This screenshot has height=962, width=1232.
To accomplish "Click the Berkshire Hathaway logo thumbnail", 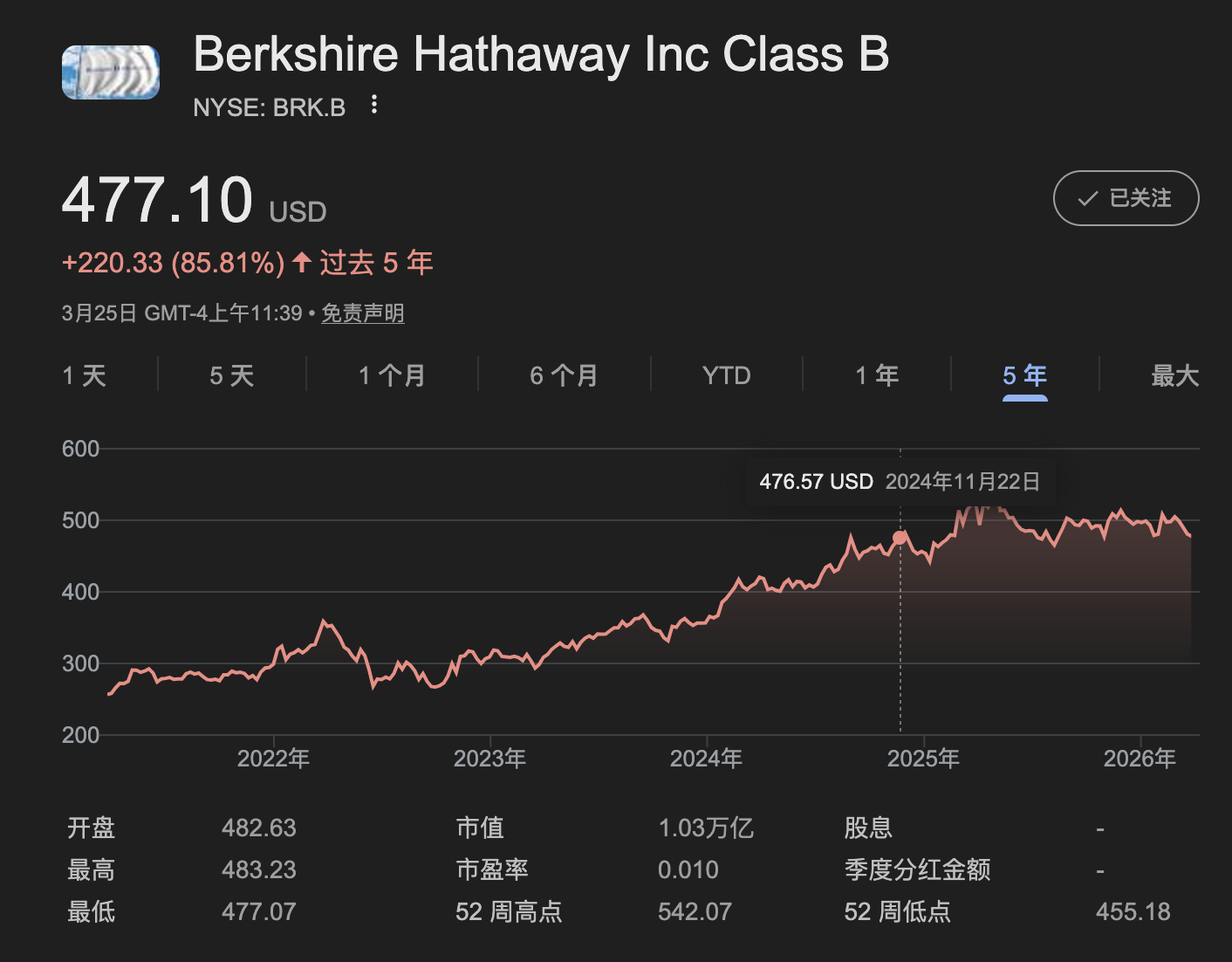I will pos(111,72).
